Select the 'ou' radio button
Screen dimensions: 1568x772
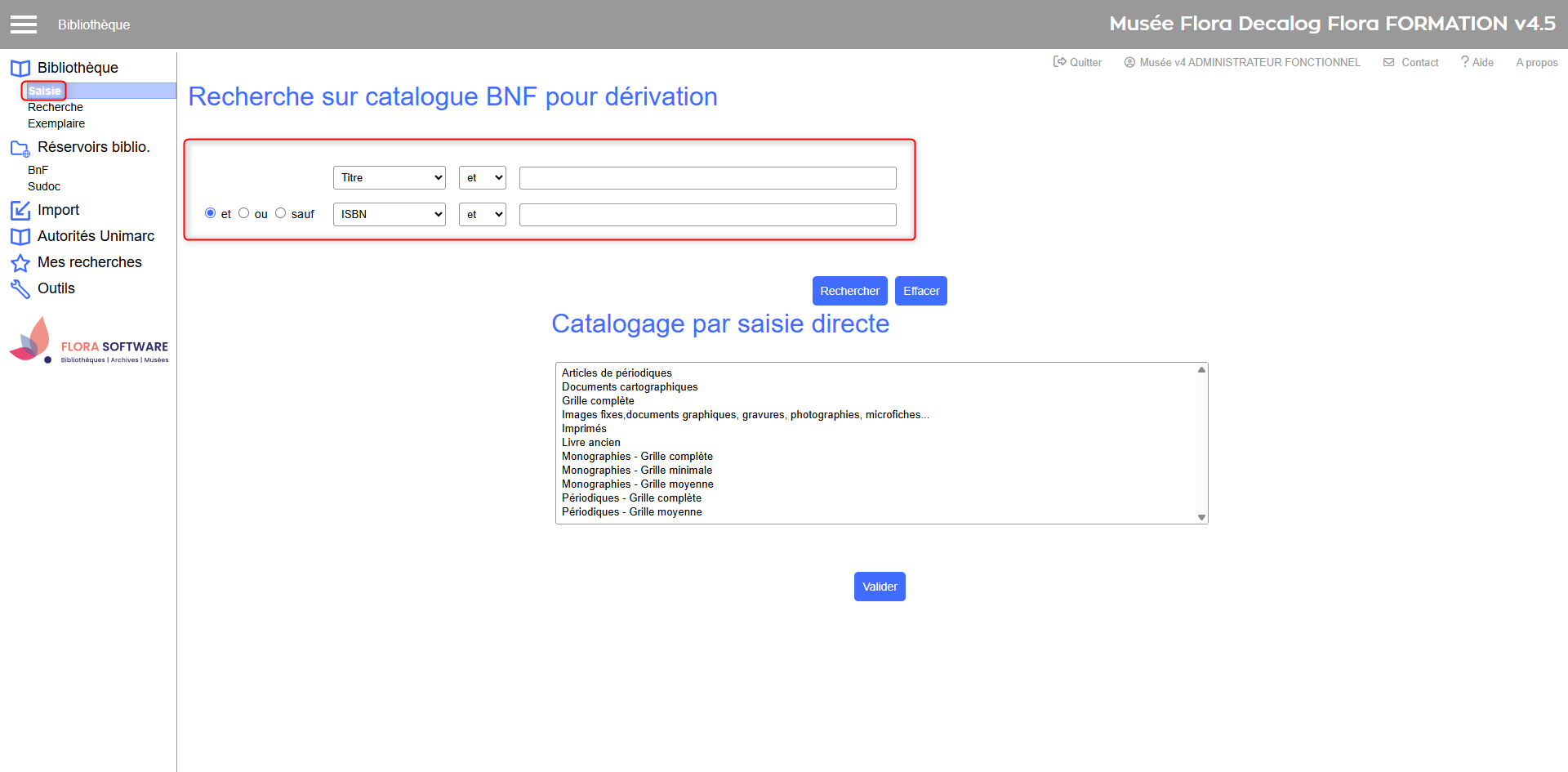pyautogui.click(x=243, y=213)
